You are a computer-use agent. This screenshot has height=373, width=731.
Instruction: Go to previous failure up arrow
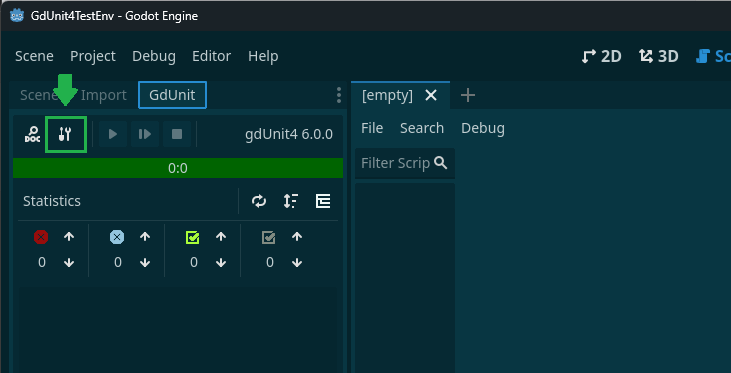point(145,237)
